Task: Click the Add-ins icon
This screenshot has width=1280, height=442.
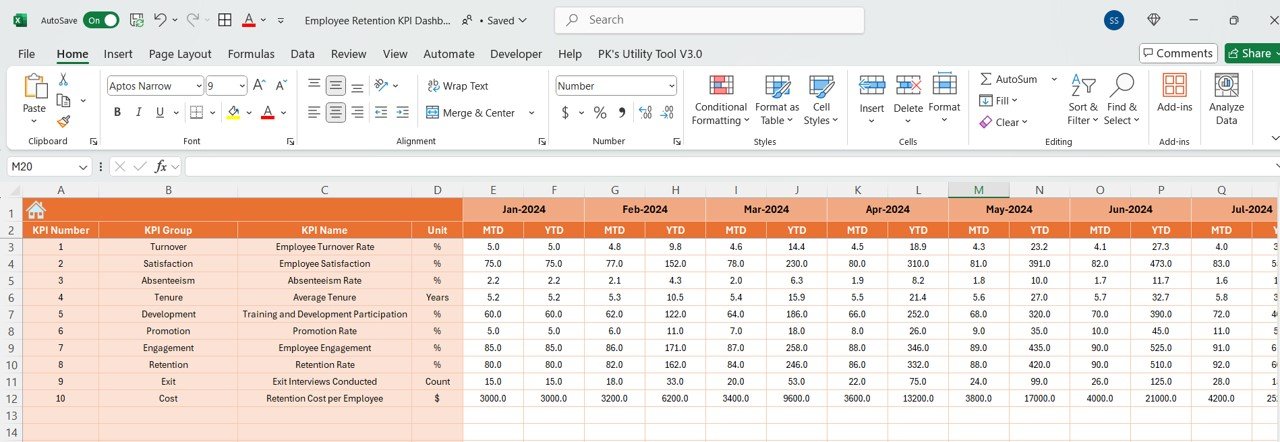Action: [1174, 87]
